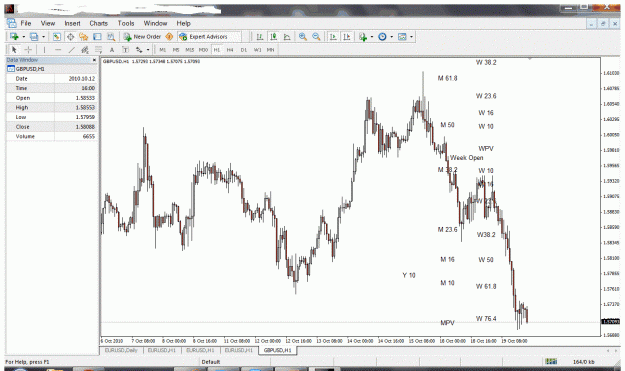Image resolution: width=625 pixels, height=371 pixels.
Task: Toggle the Data Window crosshair-target icon
Action: [x=70, y=37]
